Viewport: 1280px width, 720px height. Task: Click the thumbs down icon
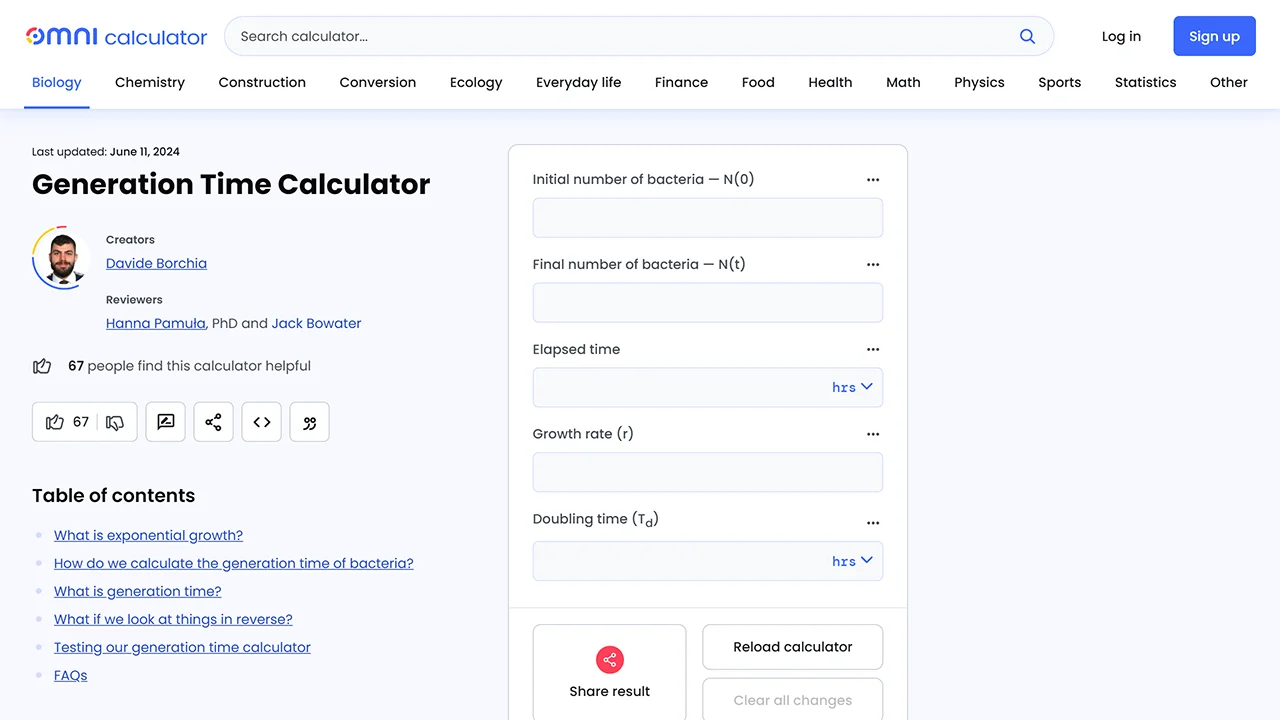(x=114, y=422)
